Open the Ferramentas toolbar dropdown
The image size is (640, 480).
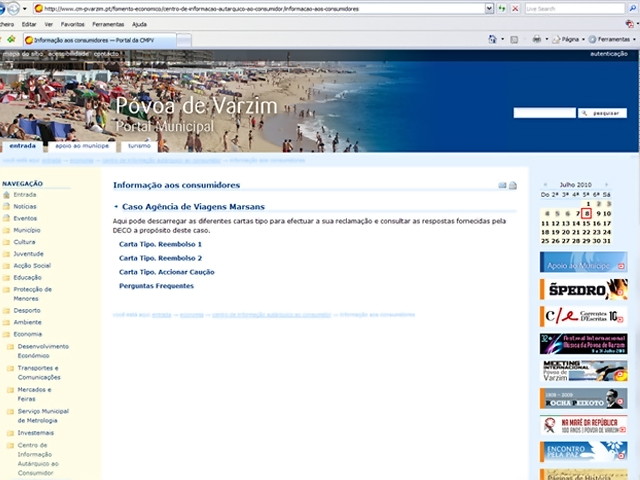pos(612,39)
